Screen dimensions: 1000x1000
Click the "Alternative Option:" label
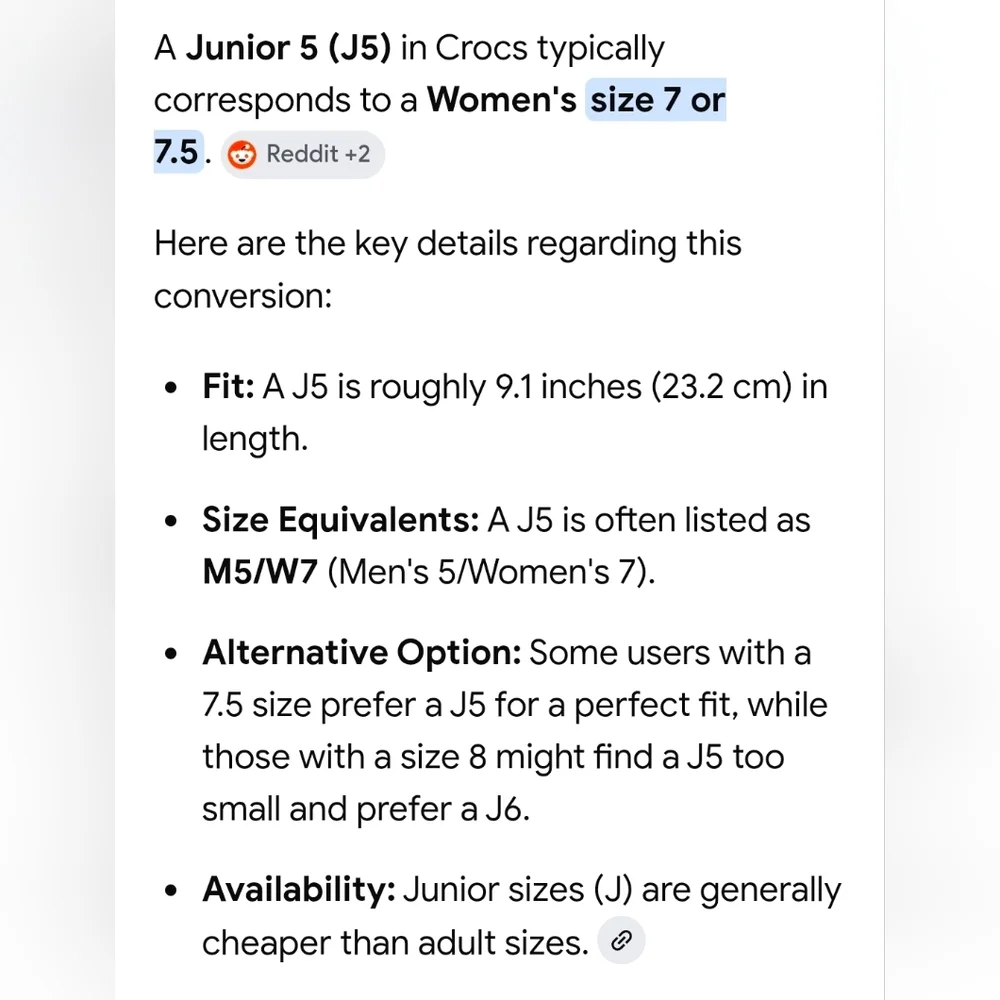[x=362, y=652]
